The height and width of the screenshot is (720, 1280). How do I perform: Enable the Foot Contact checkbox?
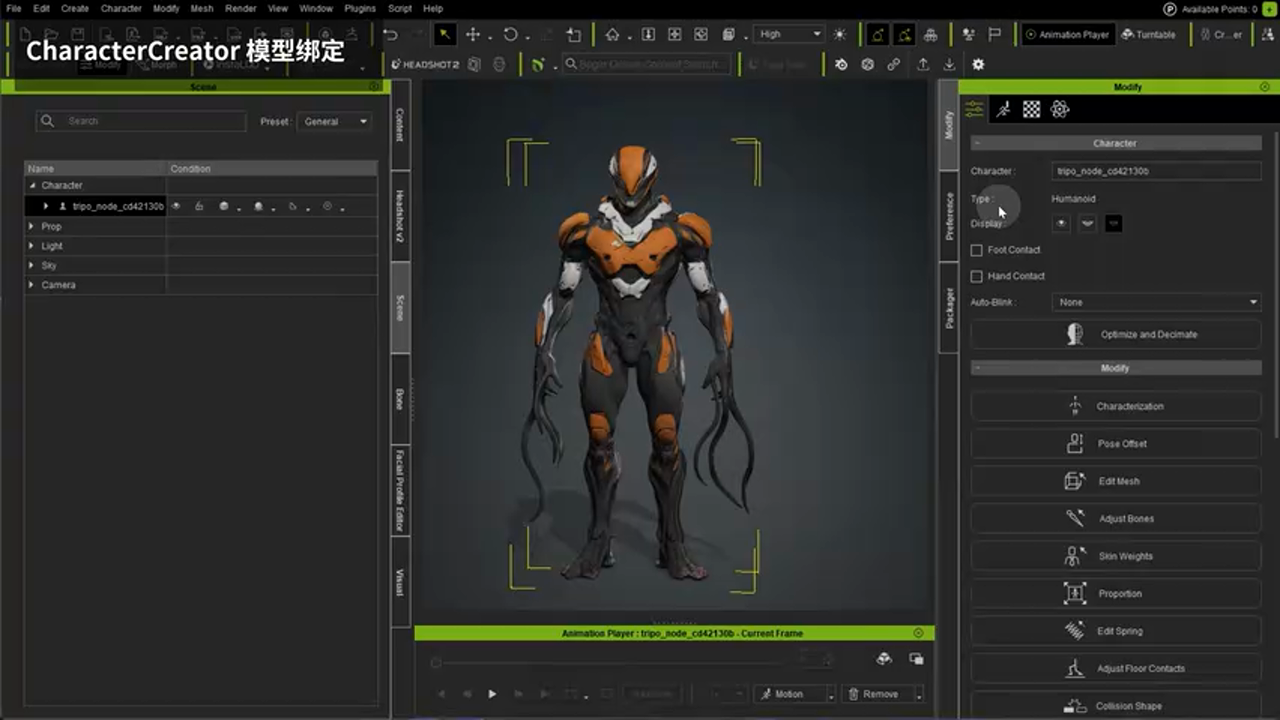coord(977,250)
